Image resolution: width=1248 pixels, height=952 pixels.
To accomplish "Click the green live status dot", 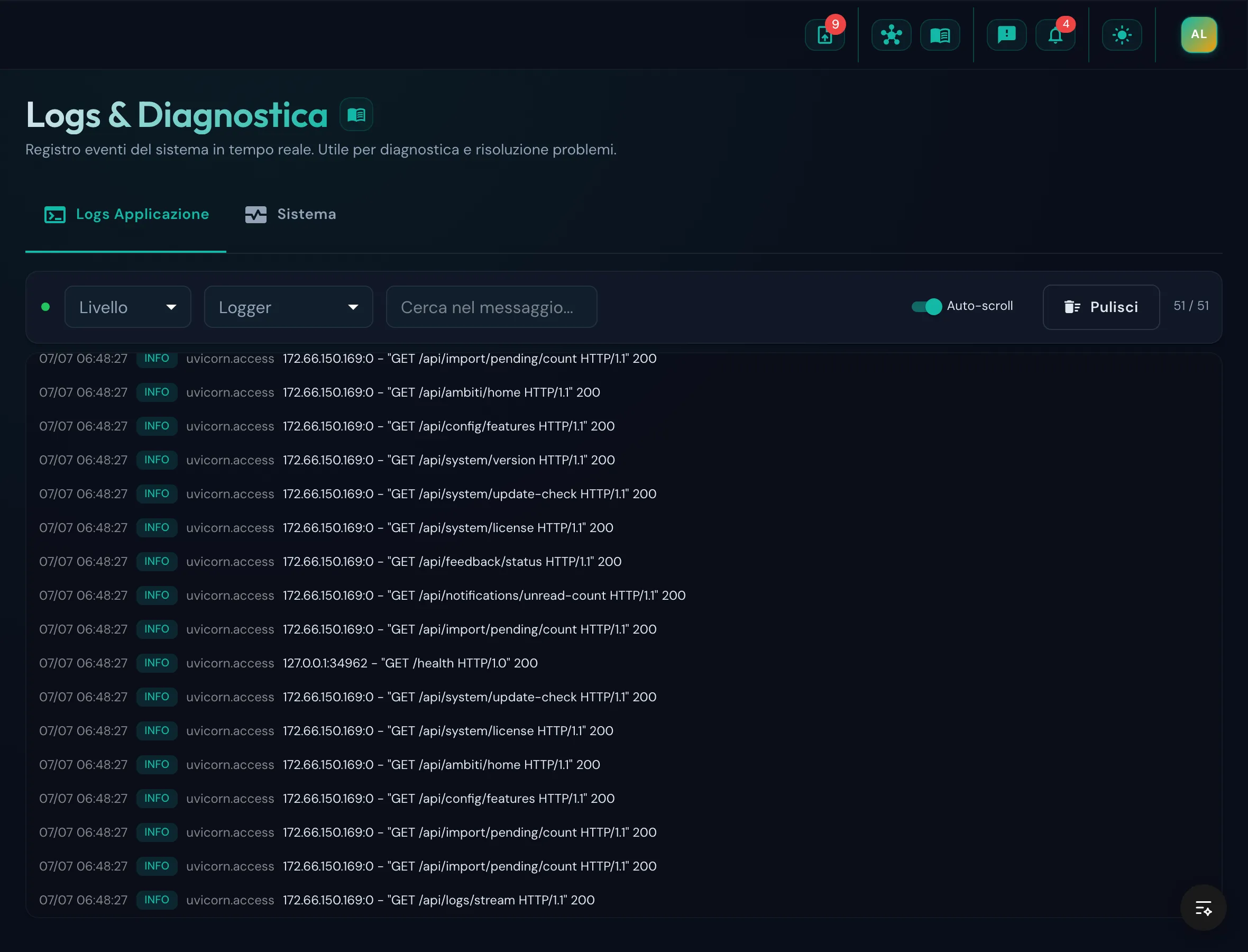I will click(46, 307).
